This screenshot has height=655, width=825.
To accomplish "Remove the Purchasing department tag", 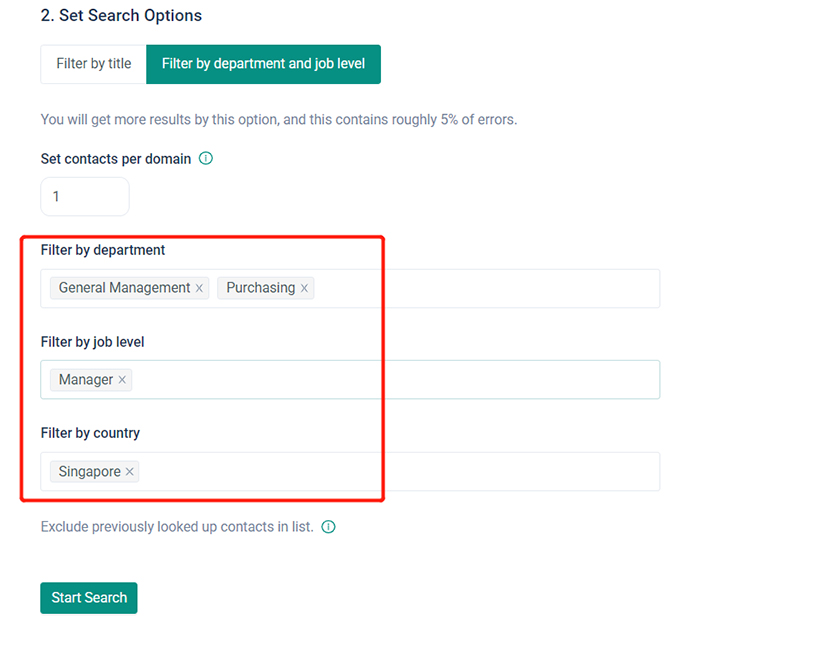I will tap(305, 288).
